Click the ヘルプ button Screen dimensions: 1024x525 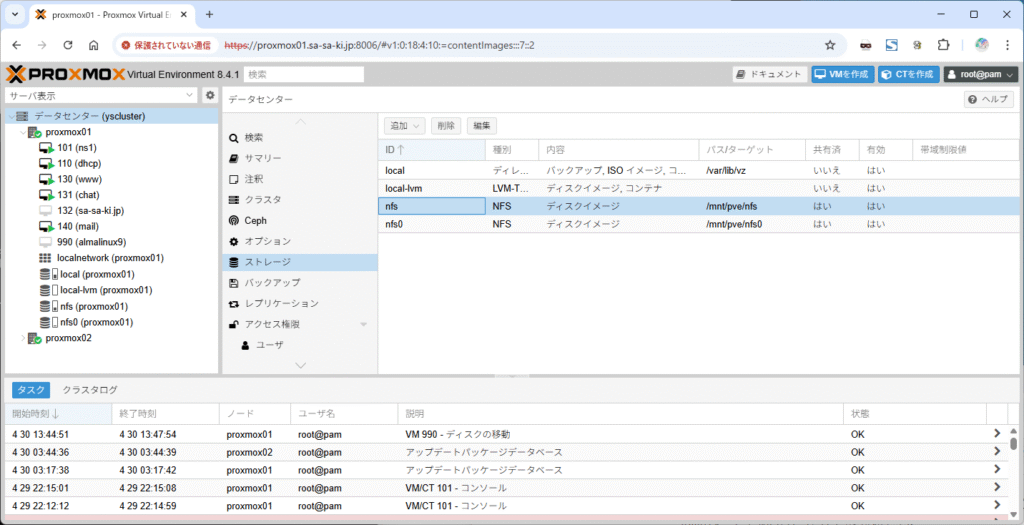coord(989,99)
